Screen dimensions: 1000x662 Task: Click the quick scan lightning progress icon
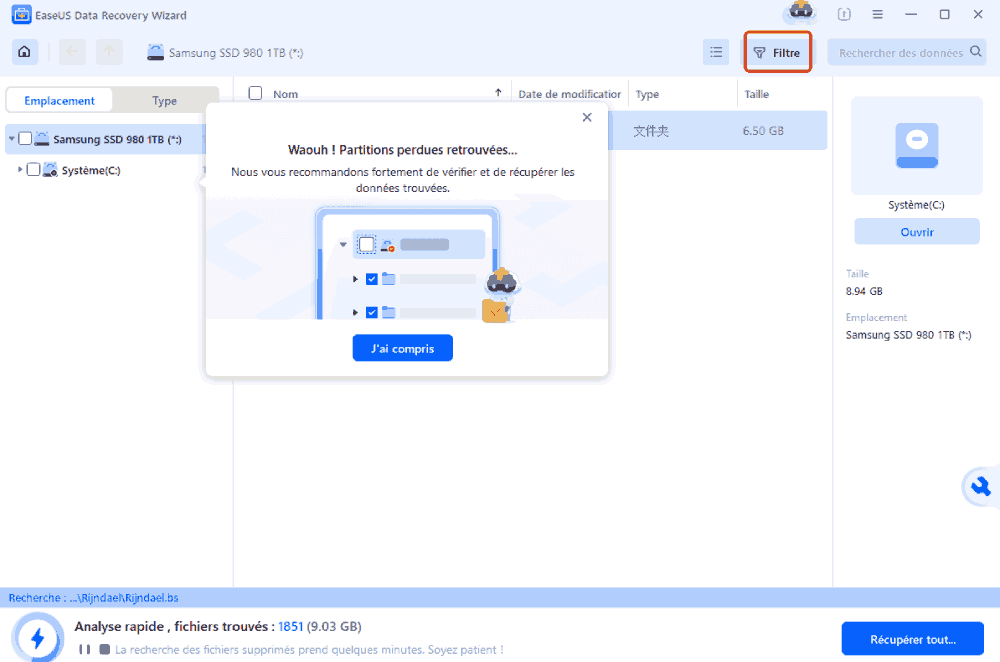[x=37, y=638]
